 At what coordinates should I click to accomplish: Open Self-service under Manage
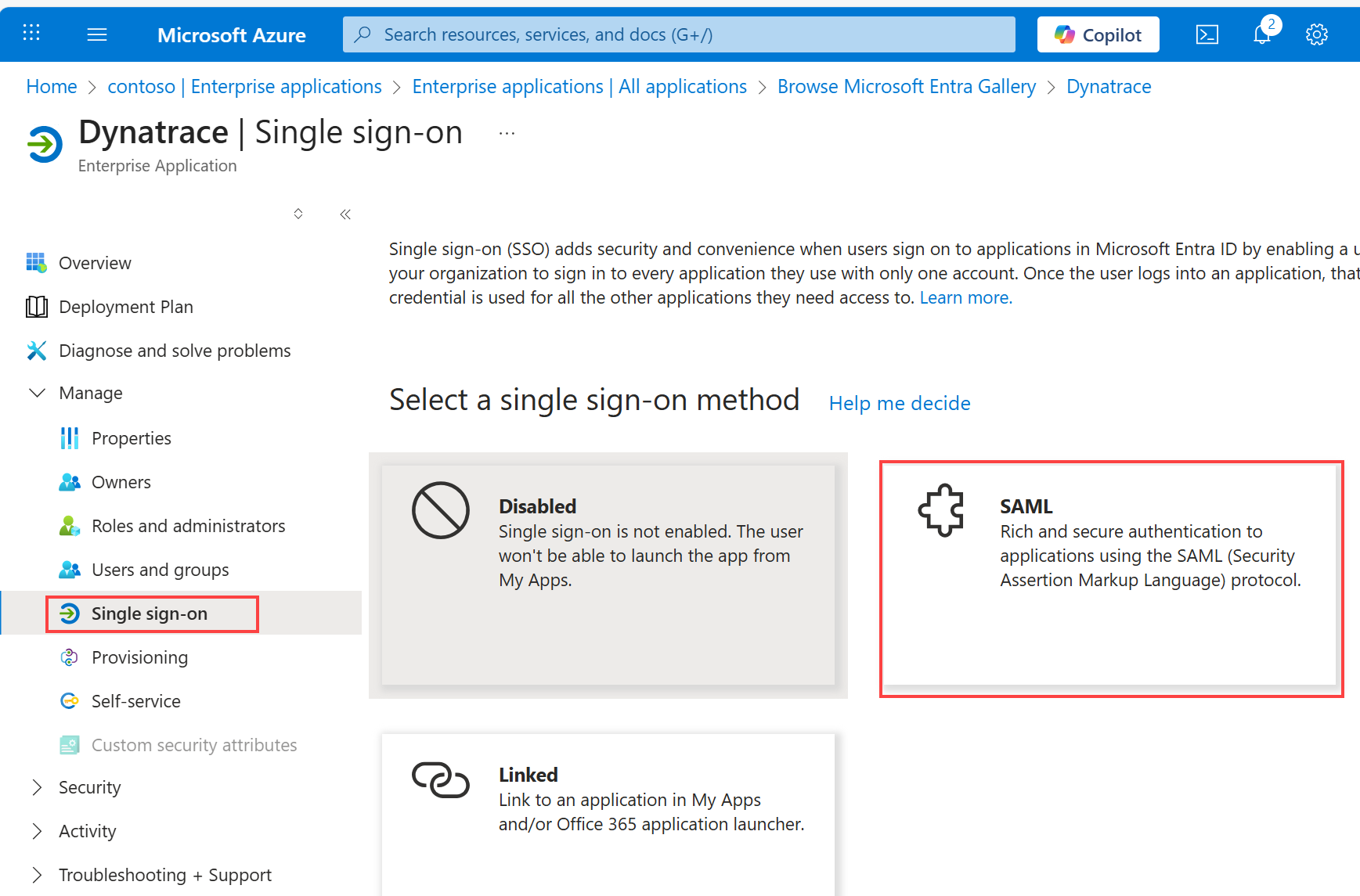pos(135,701)
